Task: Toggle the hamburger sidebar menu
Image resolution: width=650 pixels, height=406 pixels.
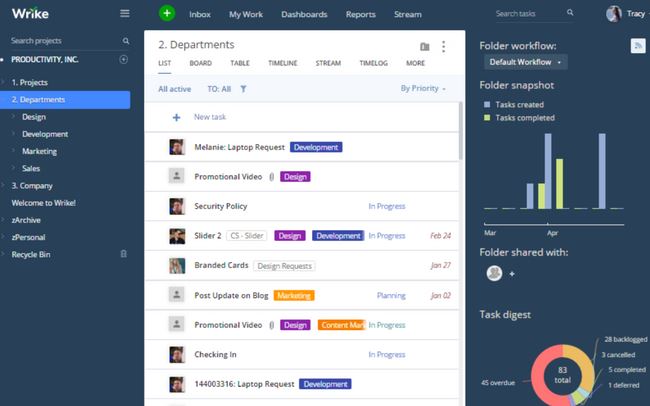Action: (124, 14)
